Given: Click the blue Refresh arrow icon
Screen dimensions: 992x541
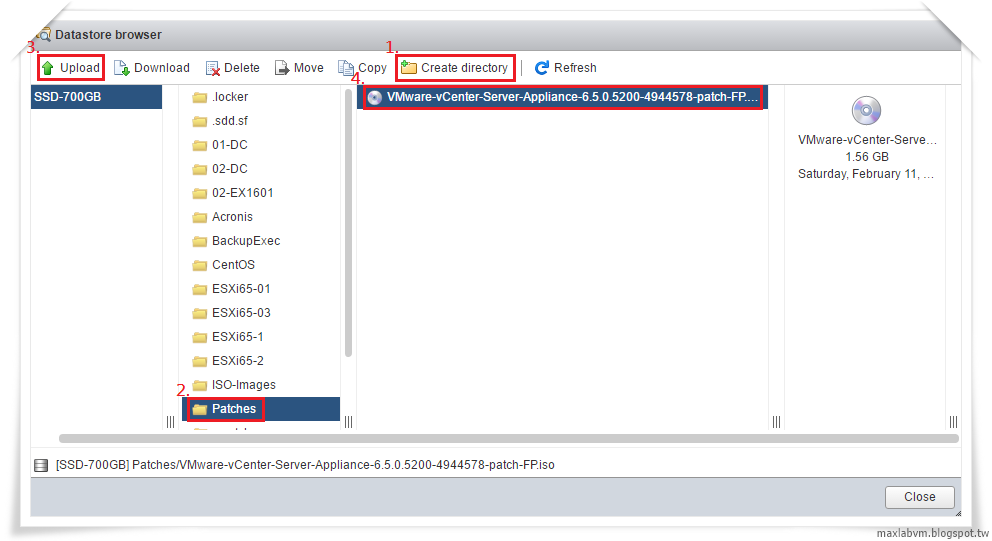Looking at the screenshot, I should click(x=542, y=68).
